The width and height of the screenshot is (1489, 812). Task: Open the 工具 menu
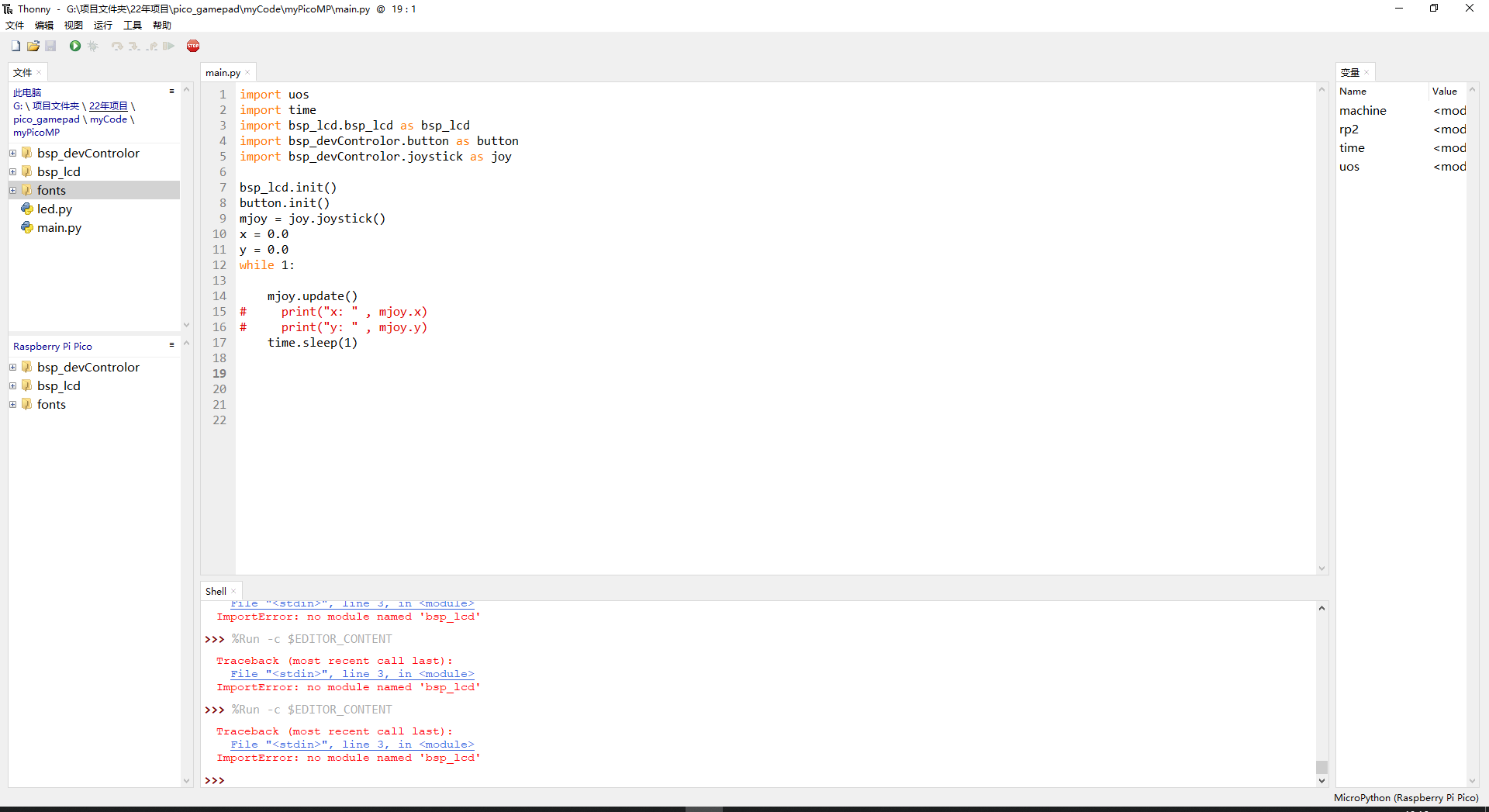(133, 26)
